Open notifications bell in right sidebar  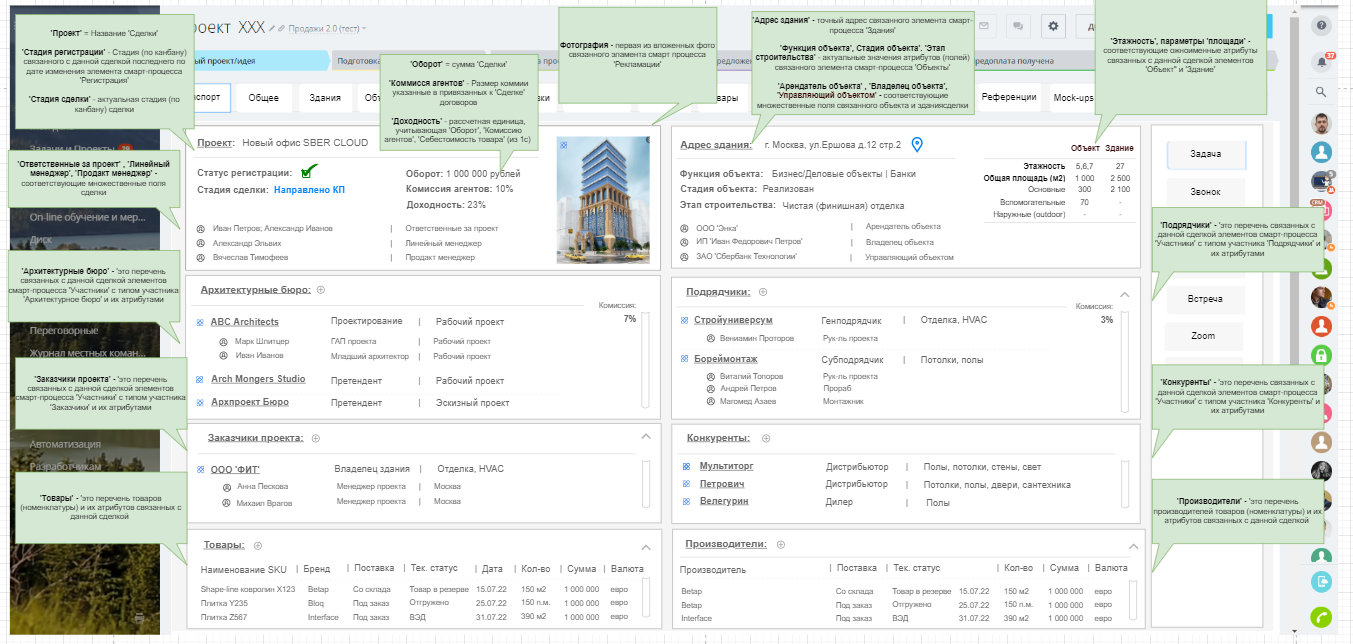(x=1322, y=61)
